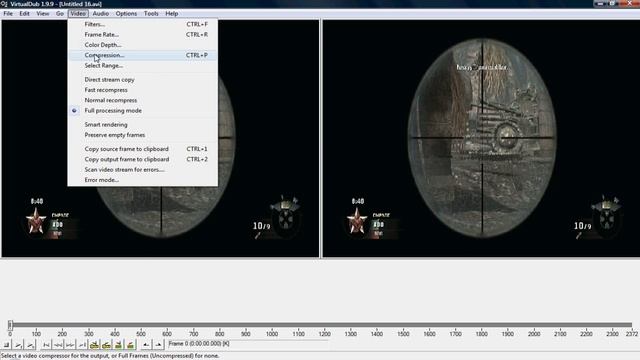Step one frame forward icon
640x360 pixels.
pyautogui.click(x=70, y=345)
